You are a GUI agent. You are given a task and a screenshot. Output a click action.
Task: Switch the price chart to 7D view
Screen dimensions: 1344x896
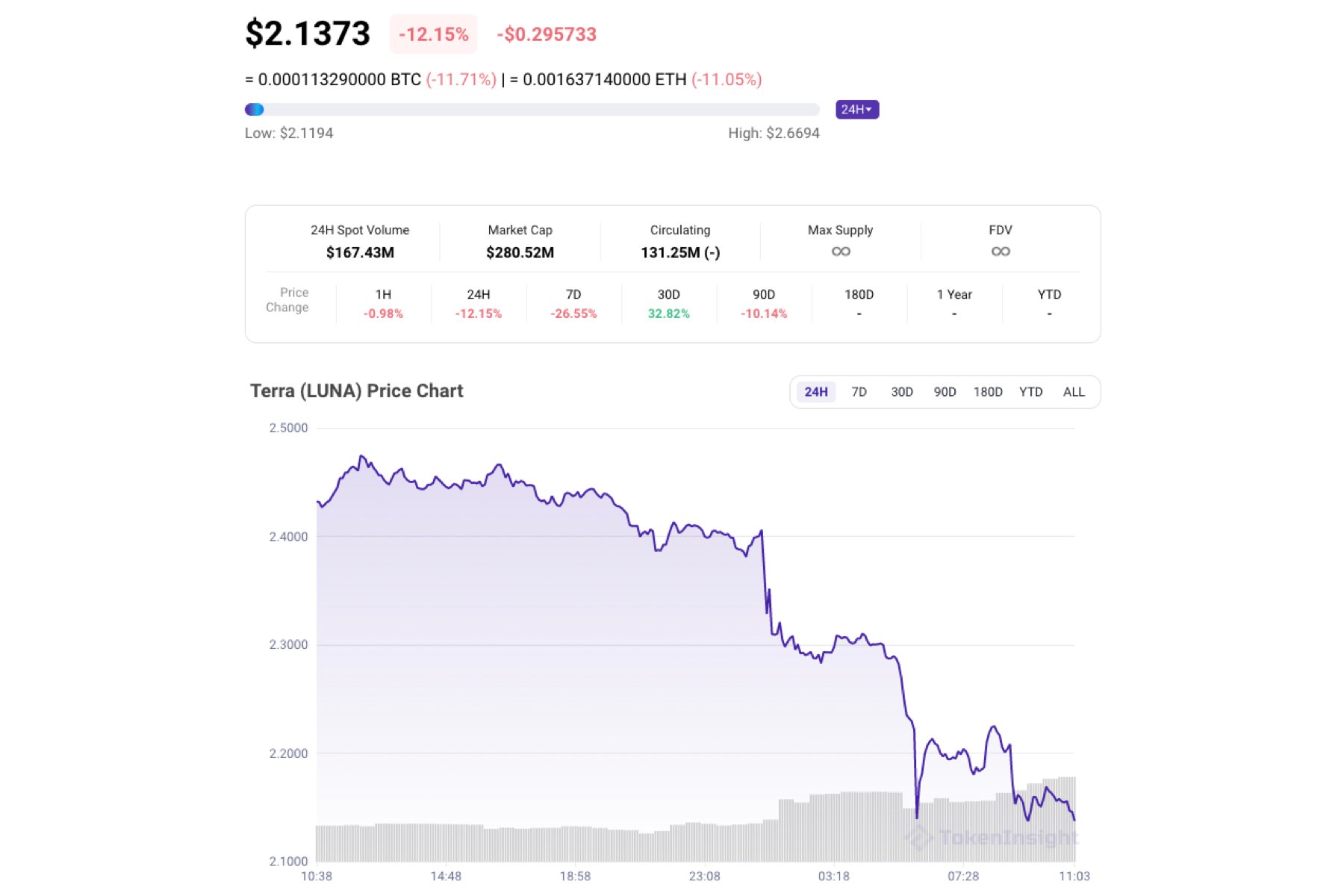(x=859, y=391)
